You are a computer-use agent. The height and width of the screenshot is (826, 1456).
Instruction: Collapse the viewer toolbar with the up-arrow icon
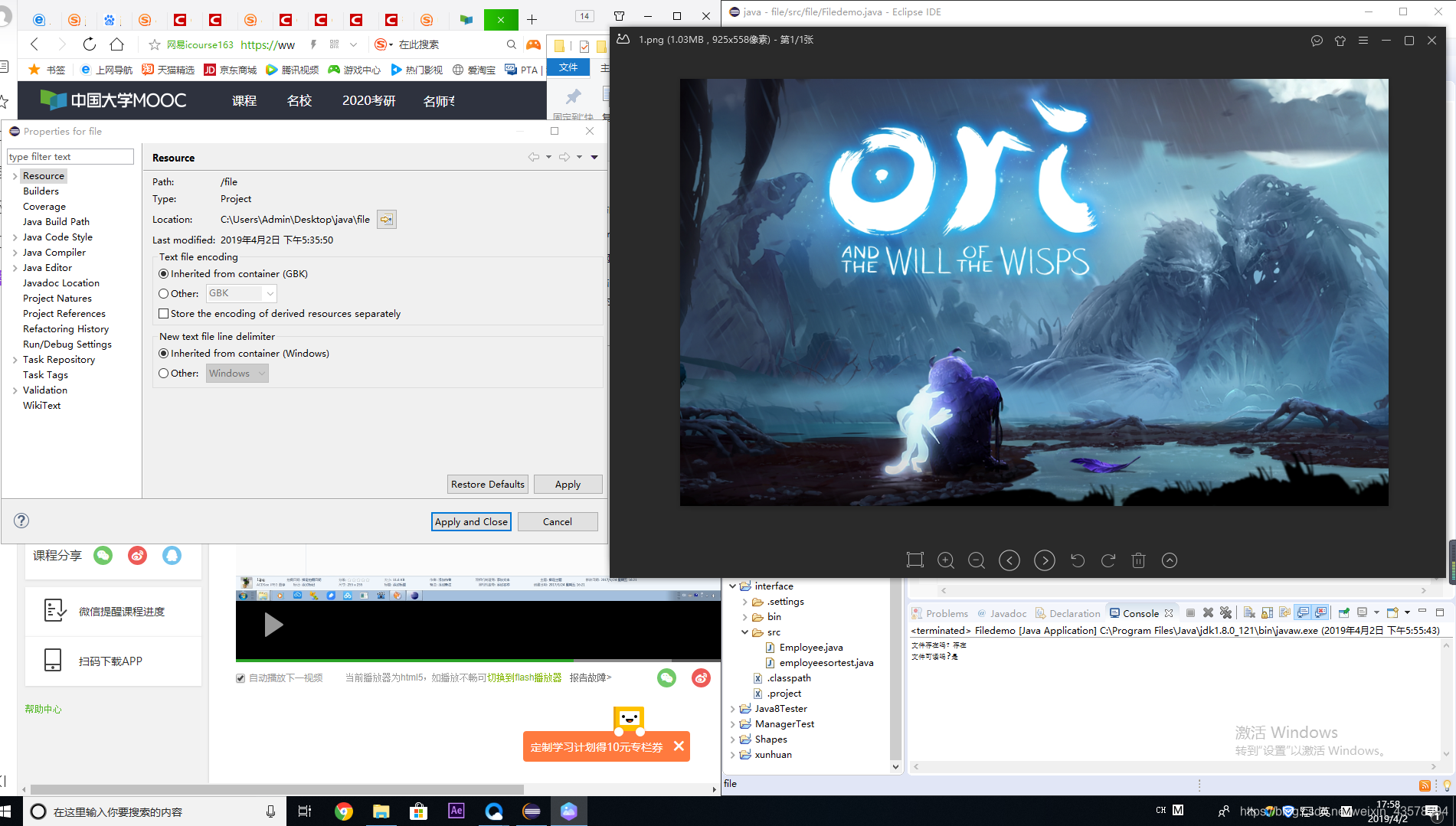(1170, 560)
